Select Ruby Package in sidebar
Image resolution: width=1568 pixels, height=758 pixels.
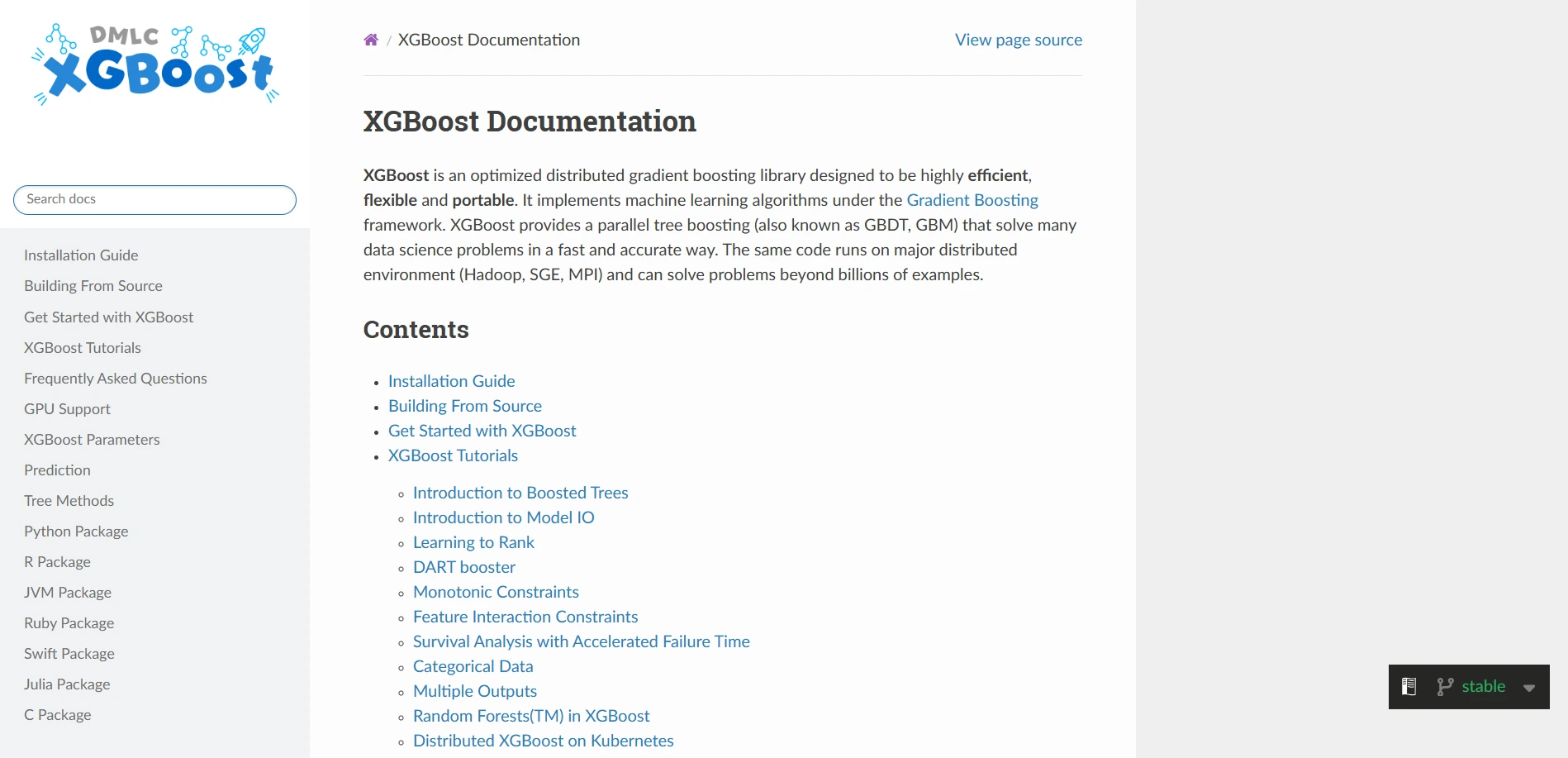click(x=69, y=623)
